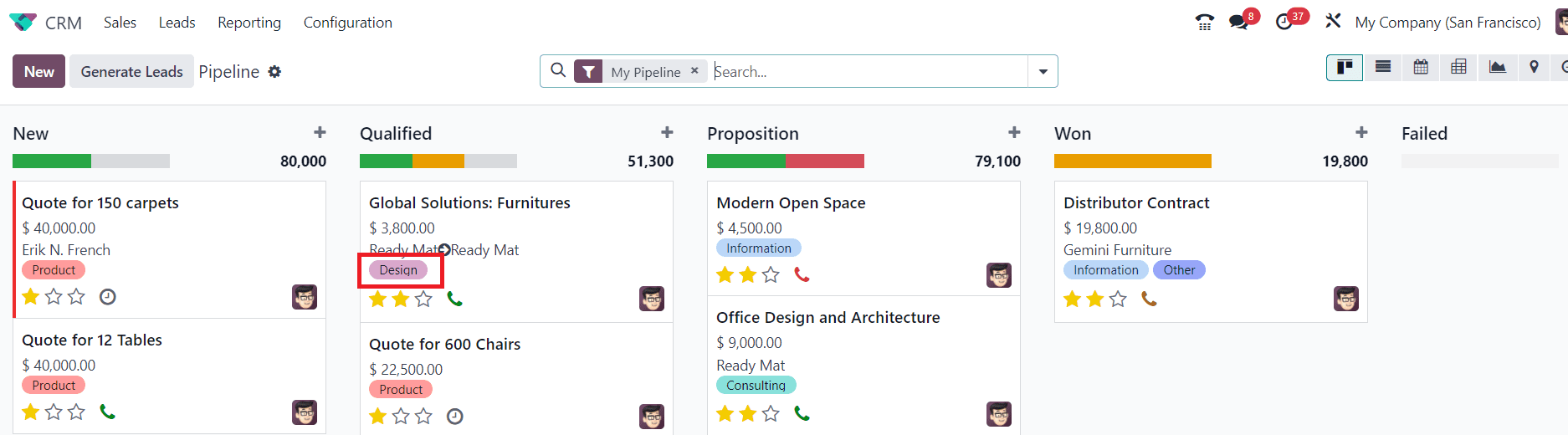Open Pipeline gear settings menu

tap(274, 72)
